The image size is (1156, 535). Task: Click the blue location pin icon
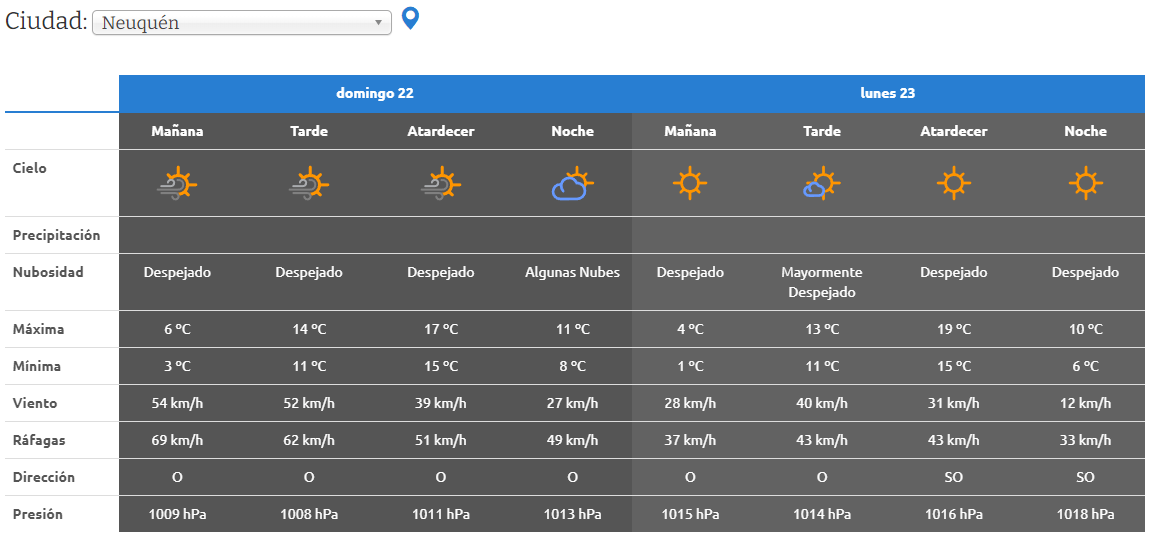pos(409,18)
